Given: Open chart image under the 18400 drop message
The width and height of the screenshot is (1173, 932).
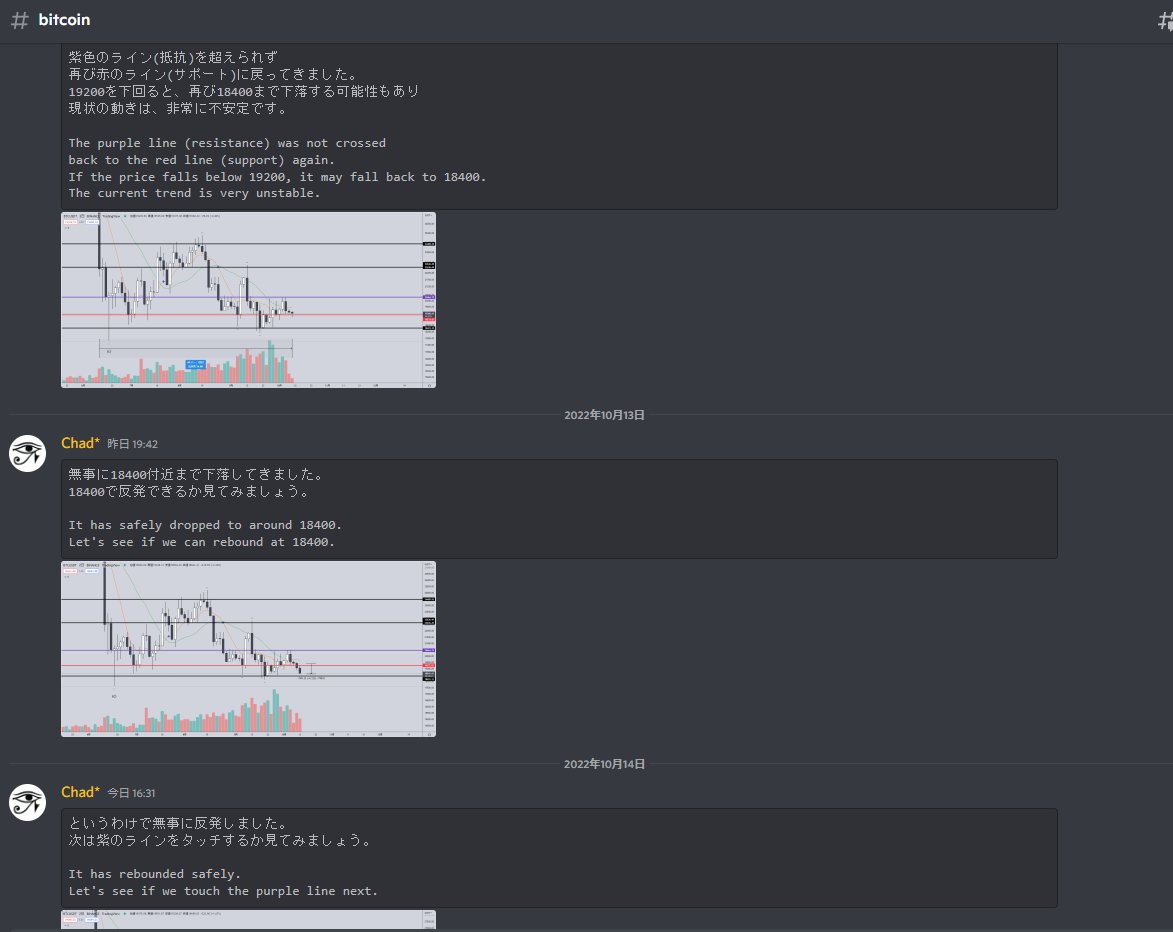Looking at the screenshot, I should [x=248, y=649].
